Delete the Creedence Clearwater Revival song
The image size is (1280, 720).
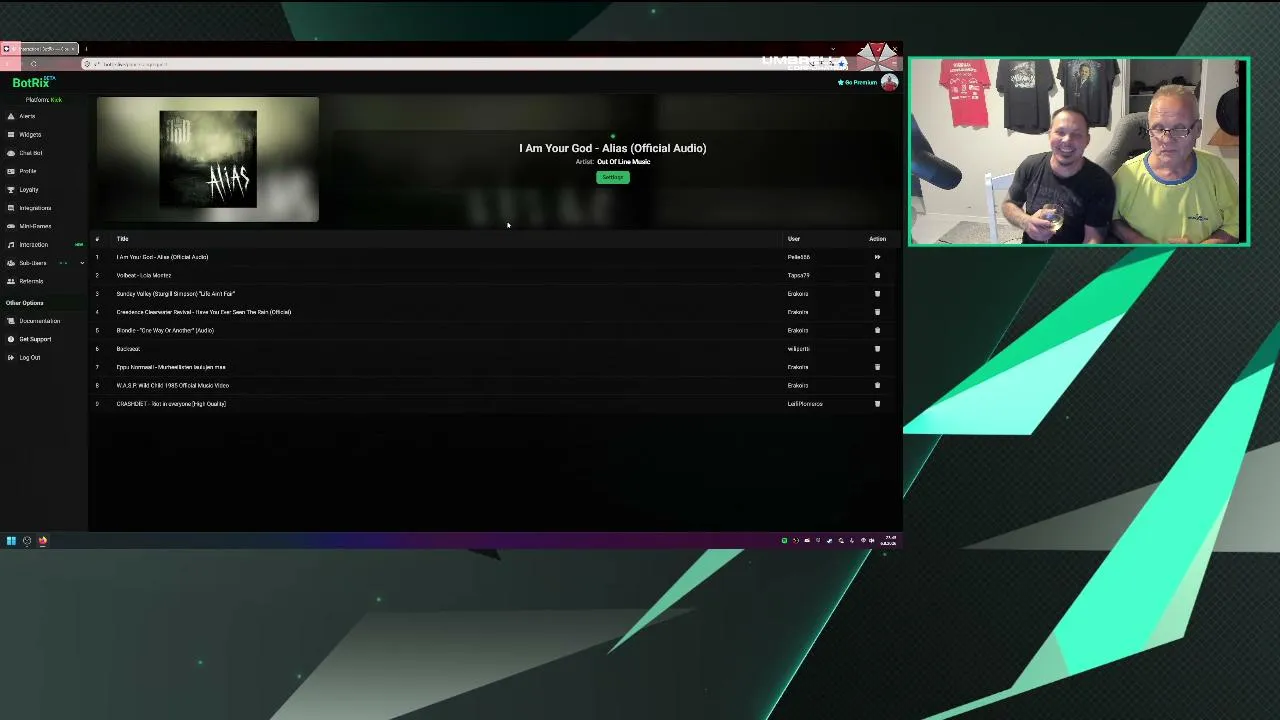[877, 312]
